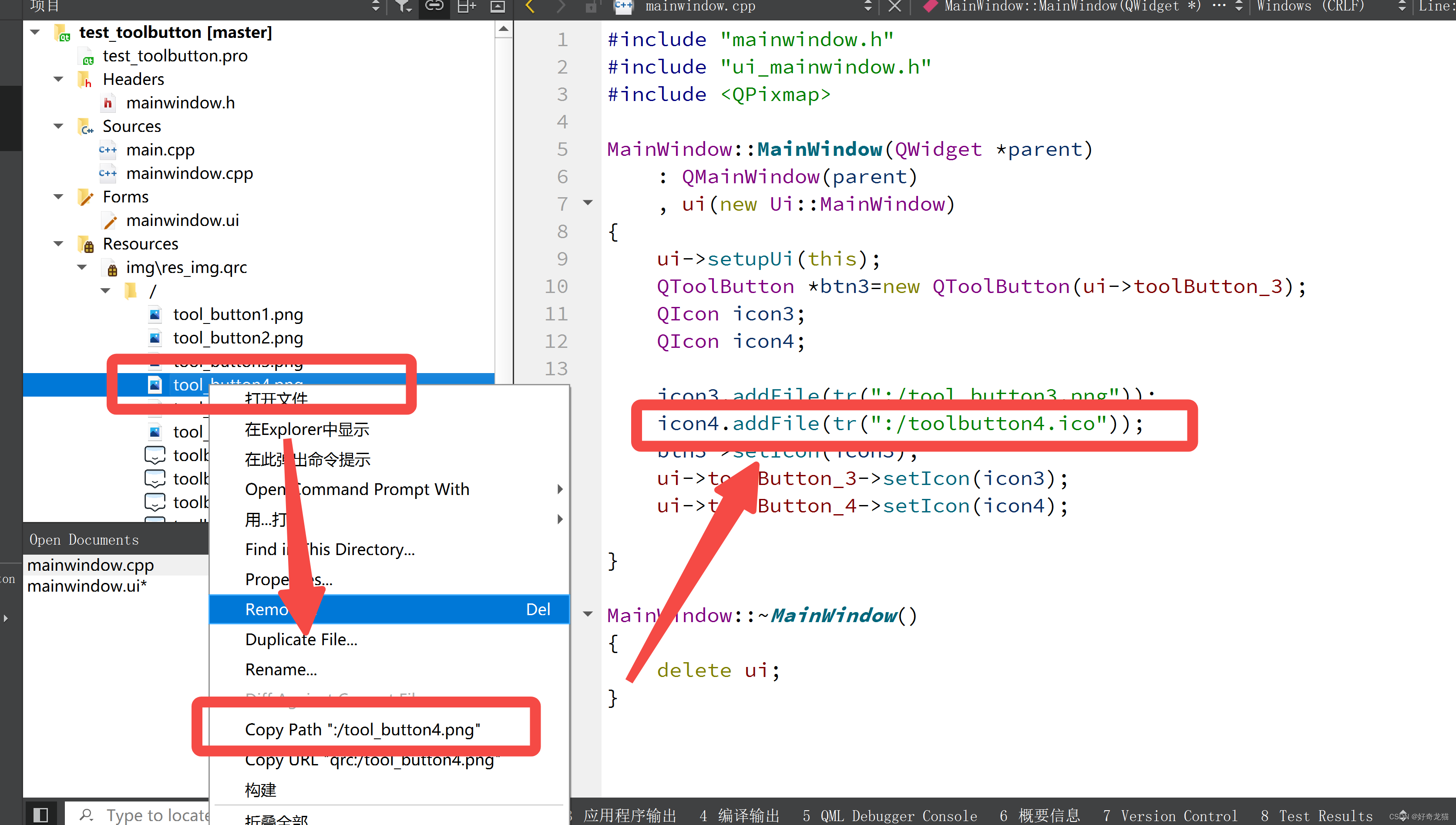1456x825 pixels.
Task: Click the "/" prefix folder icon
Action: coord(131,291)
